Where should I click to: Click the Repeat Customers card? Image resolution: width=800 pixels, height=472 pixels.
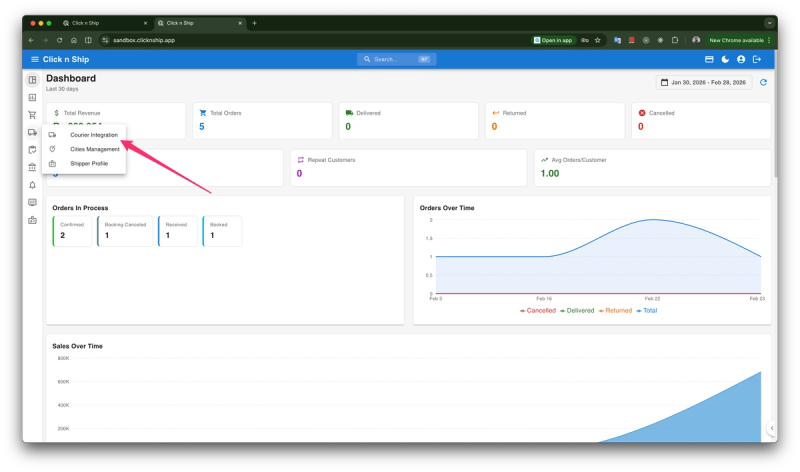[409, 168]
